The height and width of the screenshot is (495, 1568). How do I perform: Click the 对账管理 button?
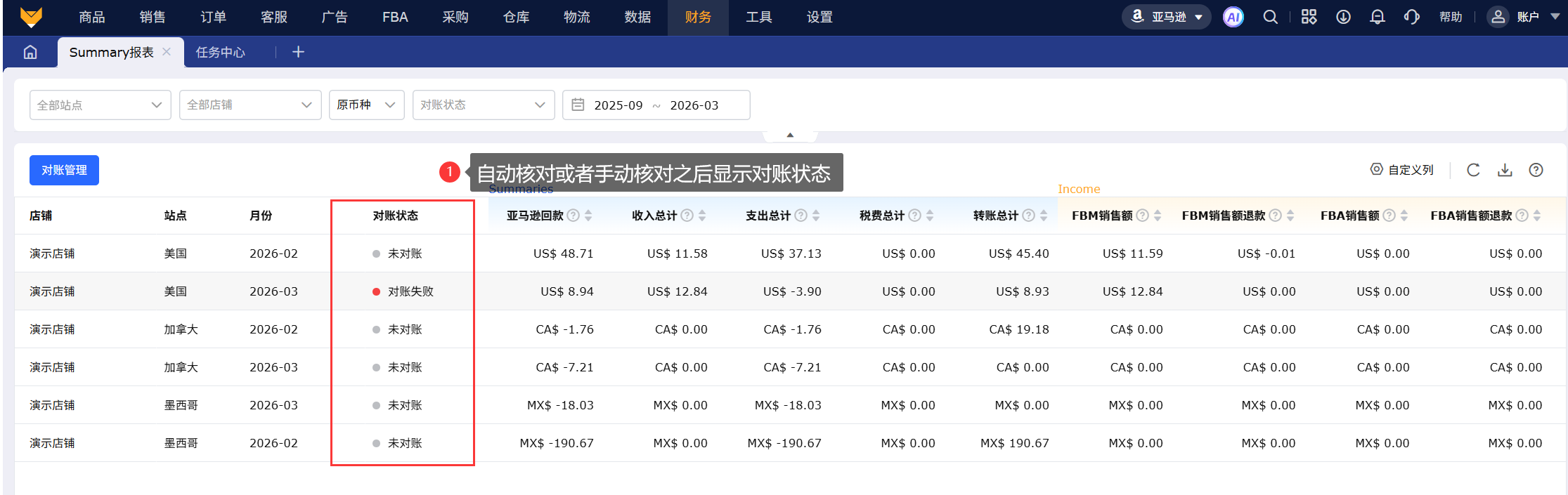64,170
